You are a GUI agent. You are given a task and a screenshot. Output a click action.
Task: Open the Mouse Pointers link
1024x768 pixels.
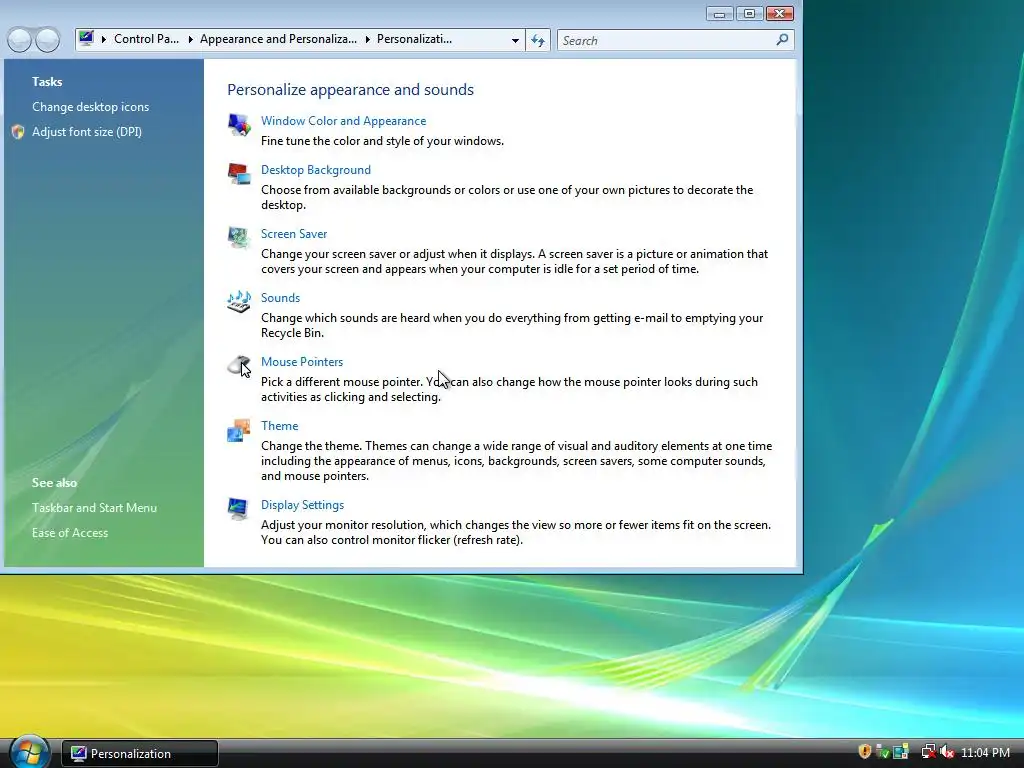(x=302, y=362)
